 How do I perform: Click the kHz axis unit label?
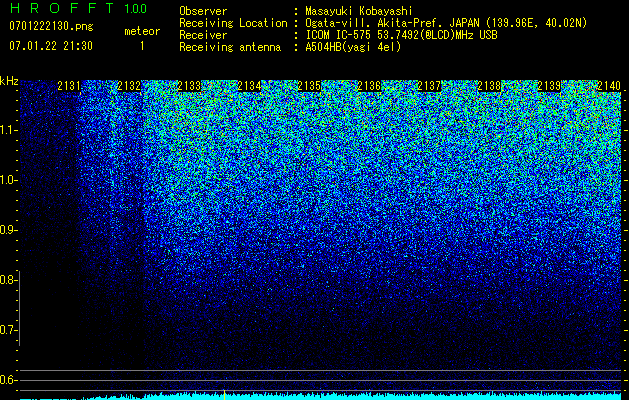click(9, 81)
